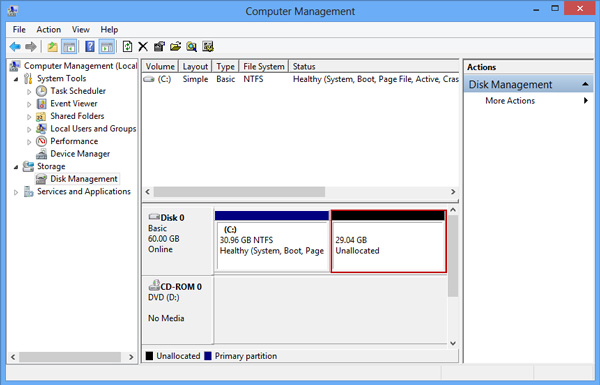This screenshot has width=600, height=385.
Task: Click the Up one level folder icon
Action: (x=52, y=47)
